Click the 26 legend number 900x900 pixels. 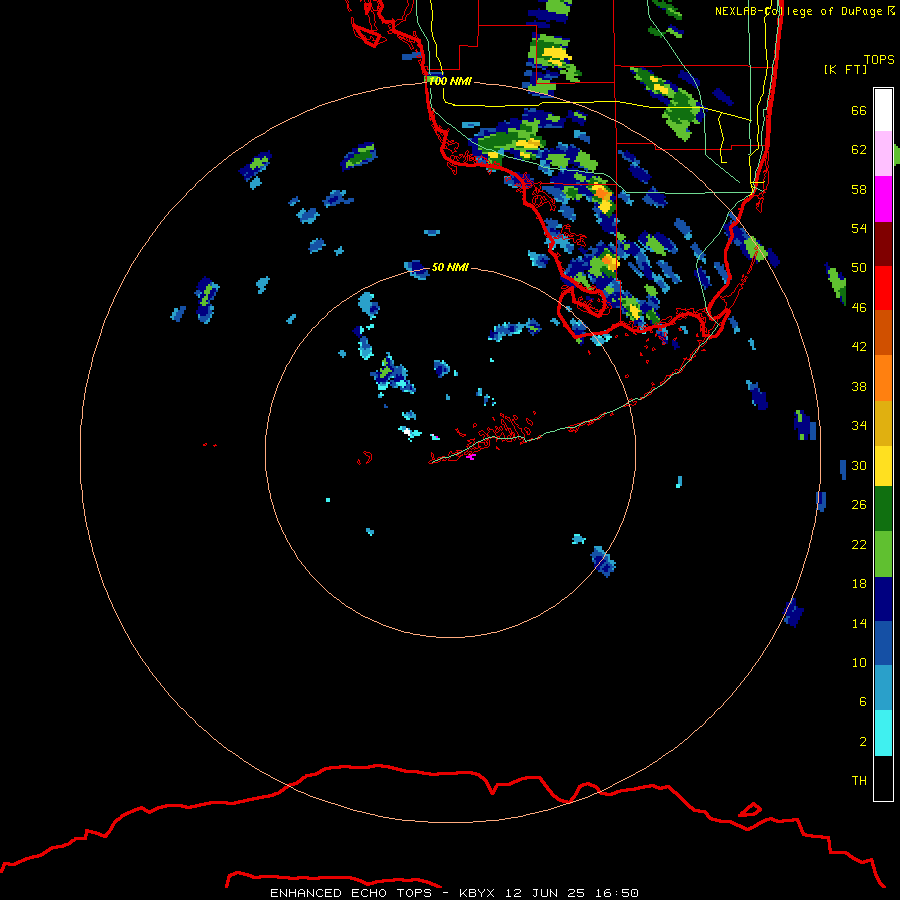pyautogui.click(x=859, y=505)
